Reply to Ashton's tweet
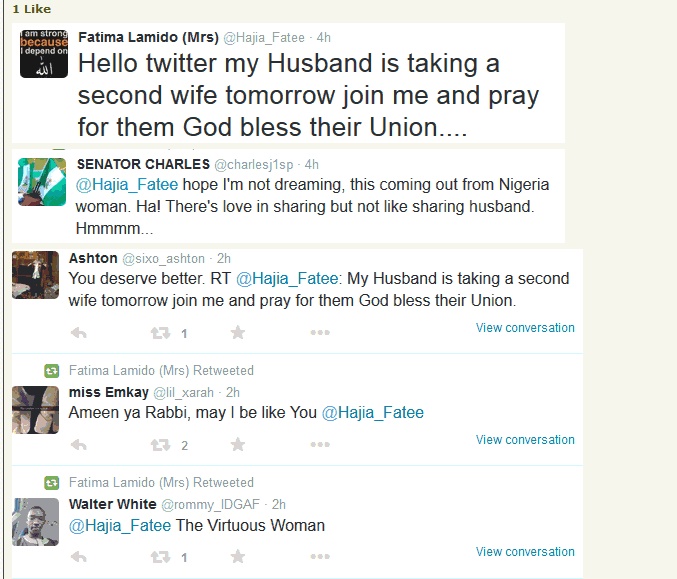Screen dimensions: 677x579 pos(79,333)
